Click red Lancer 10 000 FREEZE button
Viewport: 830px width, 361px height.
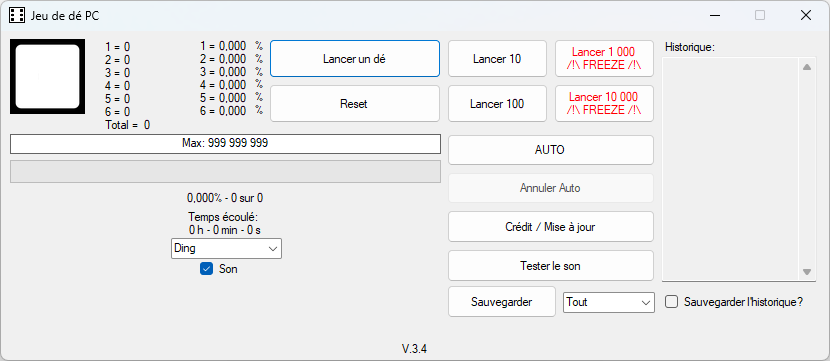[x=604, y=104]
